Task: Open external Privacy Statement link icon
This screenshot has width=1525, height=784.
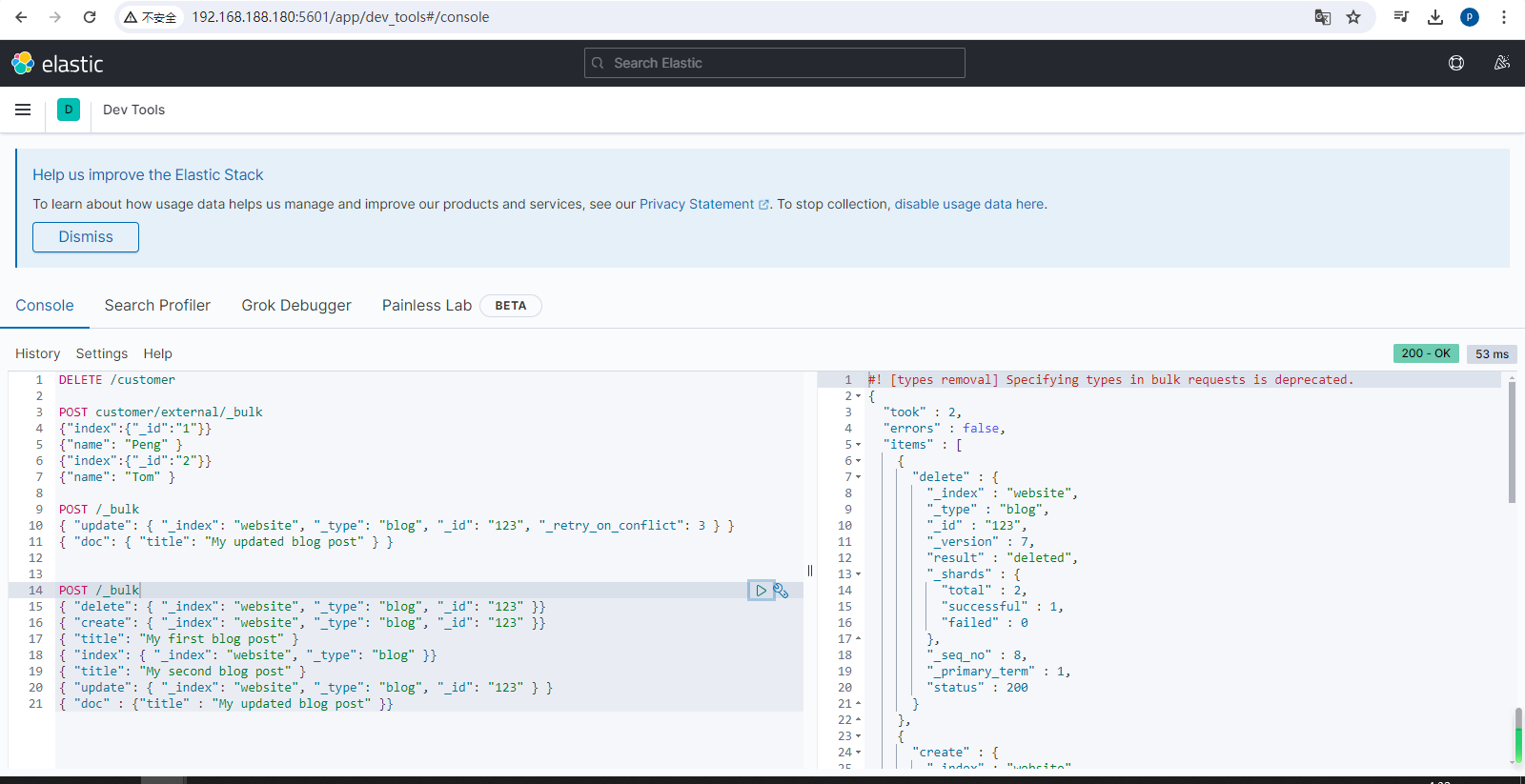Action: point(763,205)
